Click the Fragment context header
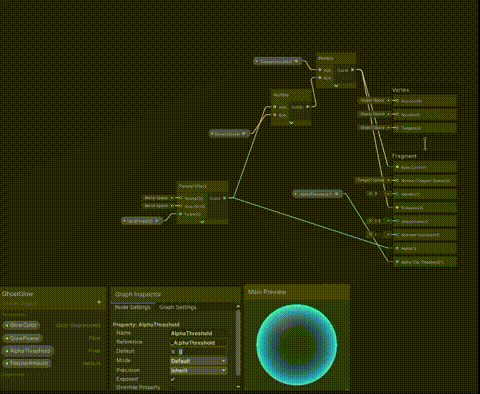The height and width of the screenshot is (394, 480). tap(404, 156)
